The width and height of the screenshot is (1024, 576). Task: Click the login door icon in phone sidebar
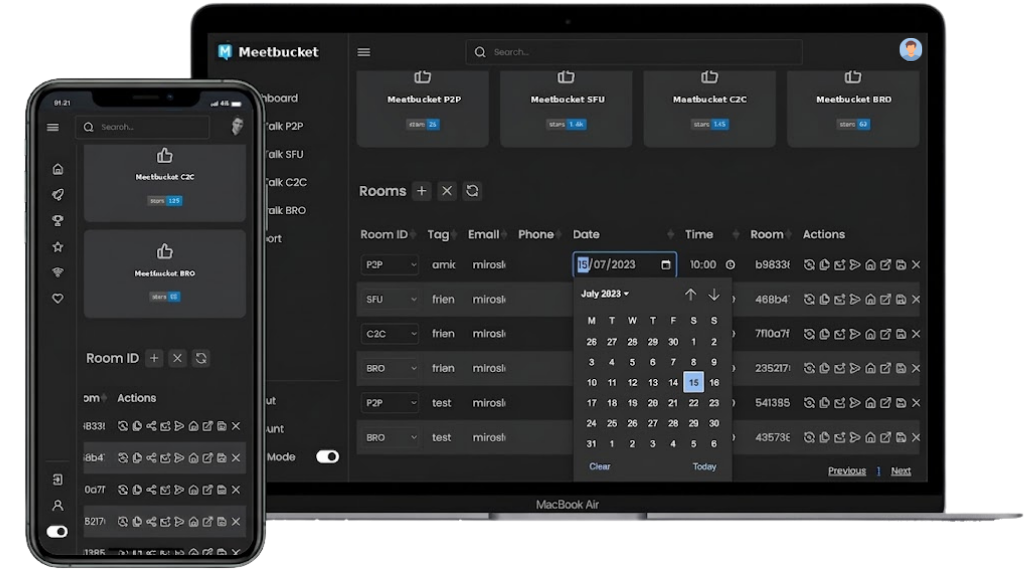coord(57,479)
